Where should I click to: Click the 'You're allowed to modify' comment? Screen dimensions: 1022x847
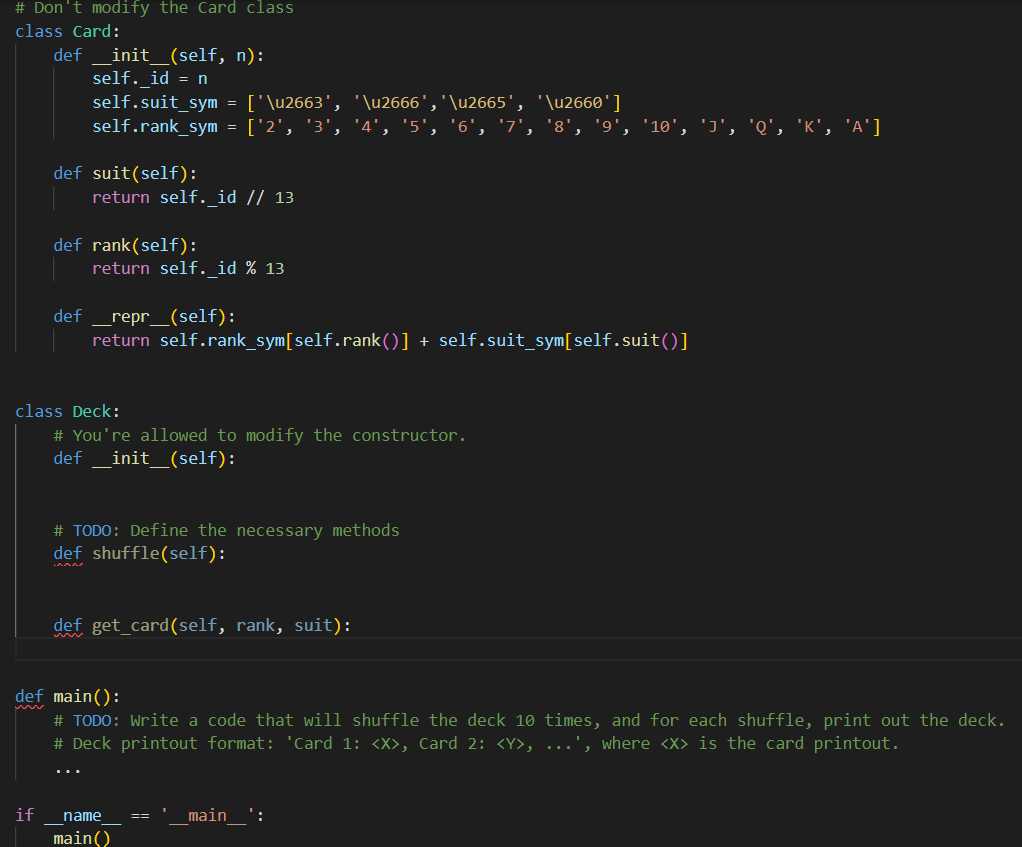click(257, 435)
